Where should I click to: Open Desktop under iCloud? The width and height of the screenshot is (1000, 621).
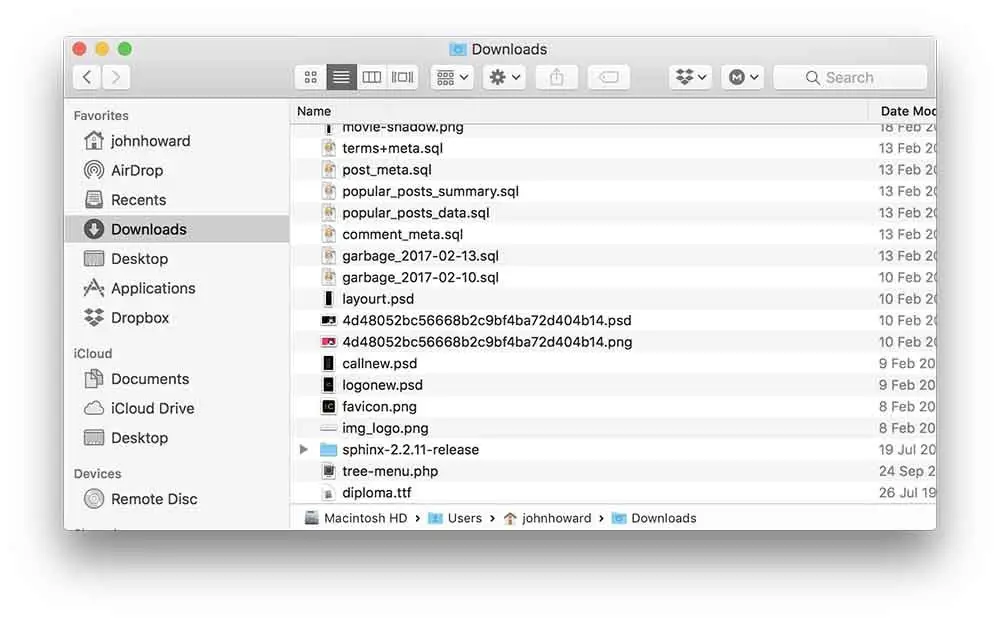[177, 437]
